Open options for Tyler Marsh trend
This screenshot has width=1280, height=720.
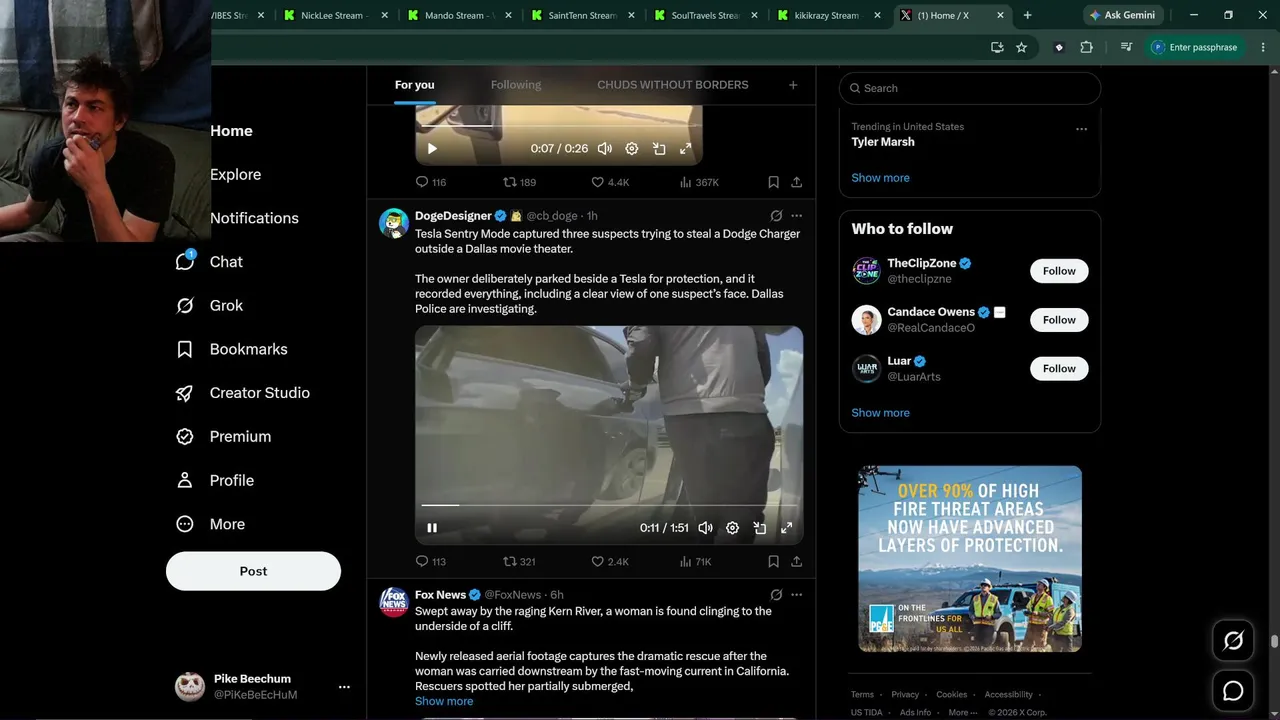tap(1081, 129)
